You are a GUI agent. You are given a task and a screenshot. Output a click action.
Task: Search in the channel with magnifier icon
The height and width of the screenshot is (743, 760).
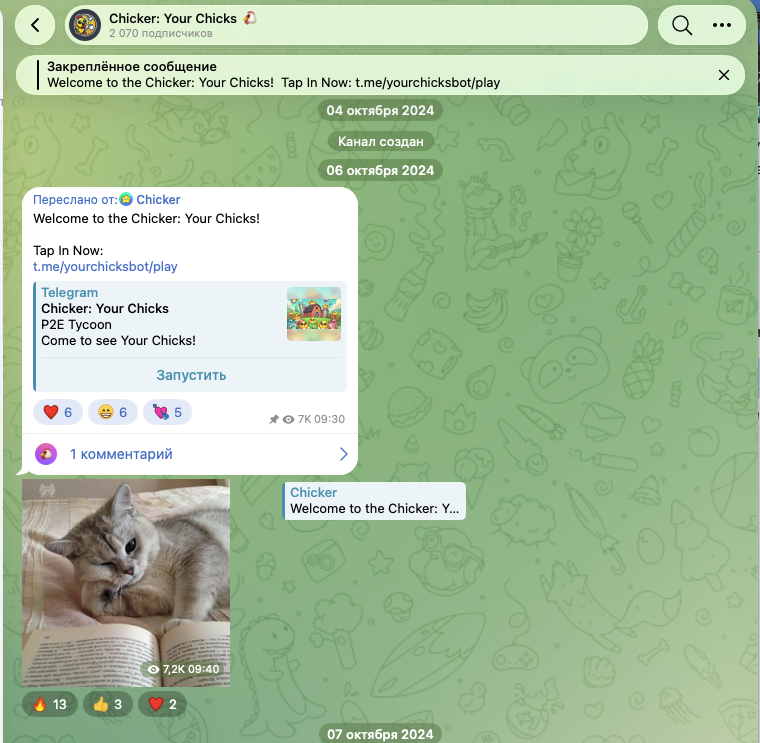[681, 25]
